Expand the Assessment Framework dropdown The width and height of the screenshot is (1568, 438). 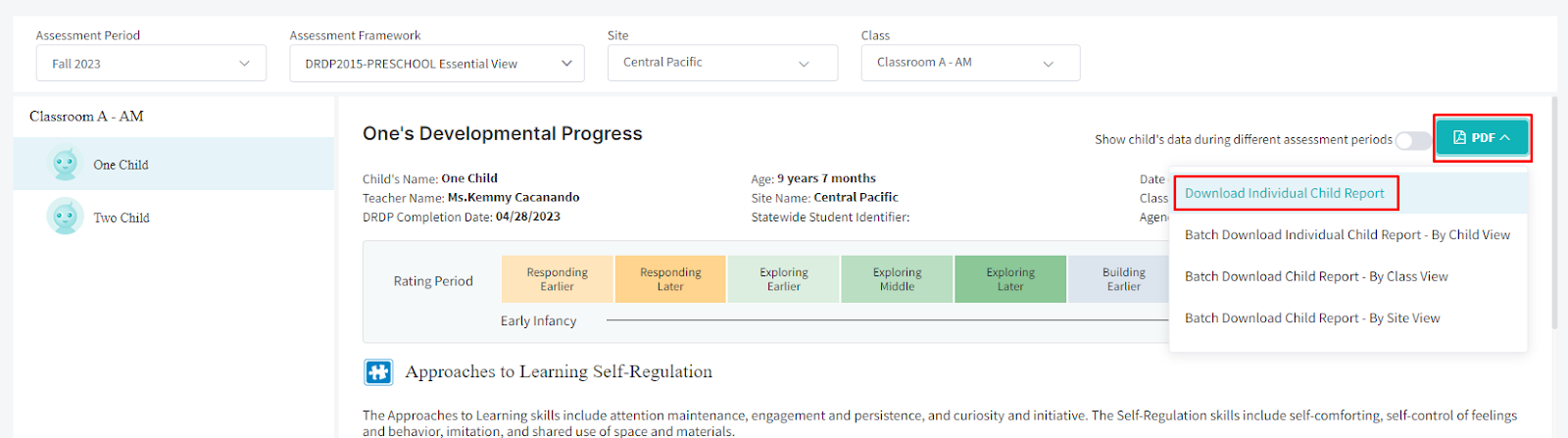pos(437,64)
